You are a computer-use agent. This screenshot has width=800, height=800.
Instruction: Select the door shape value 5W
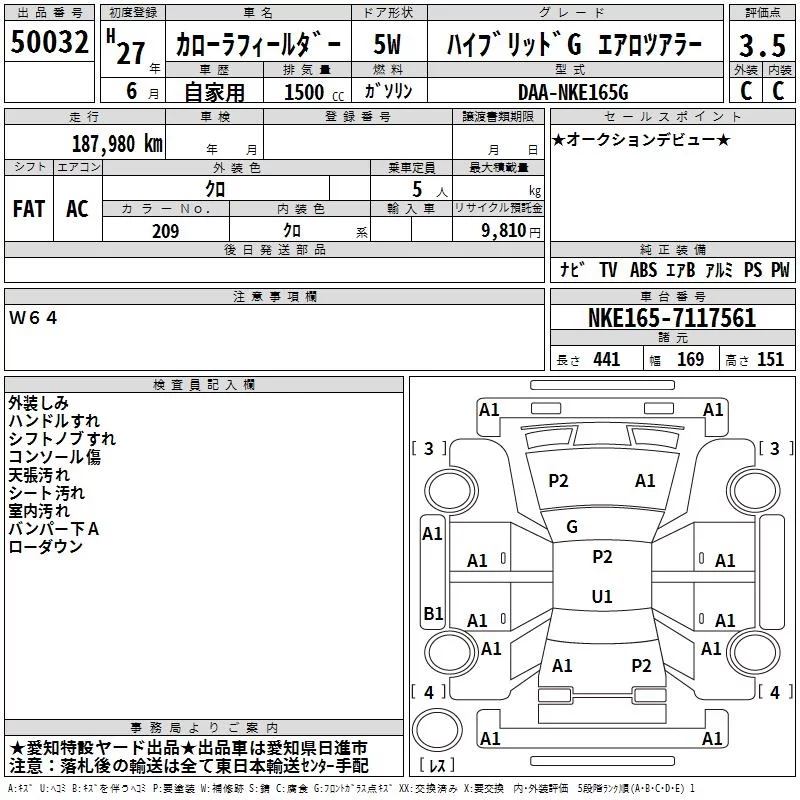pos(387,44)
